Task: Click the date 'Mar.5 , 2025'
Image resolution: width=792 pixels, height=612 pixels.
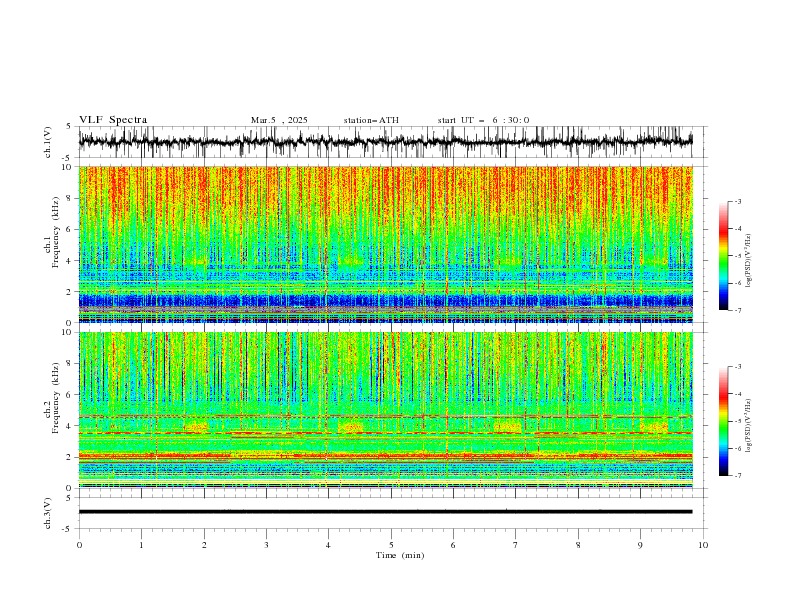Action: click(x=279, y=120)
